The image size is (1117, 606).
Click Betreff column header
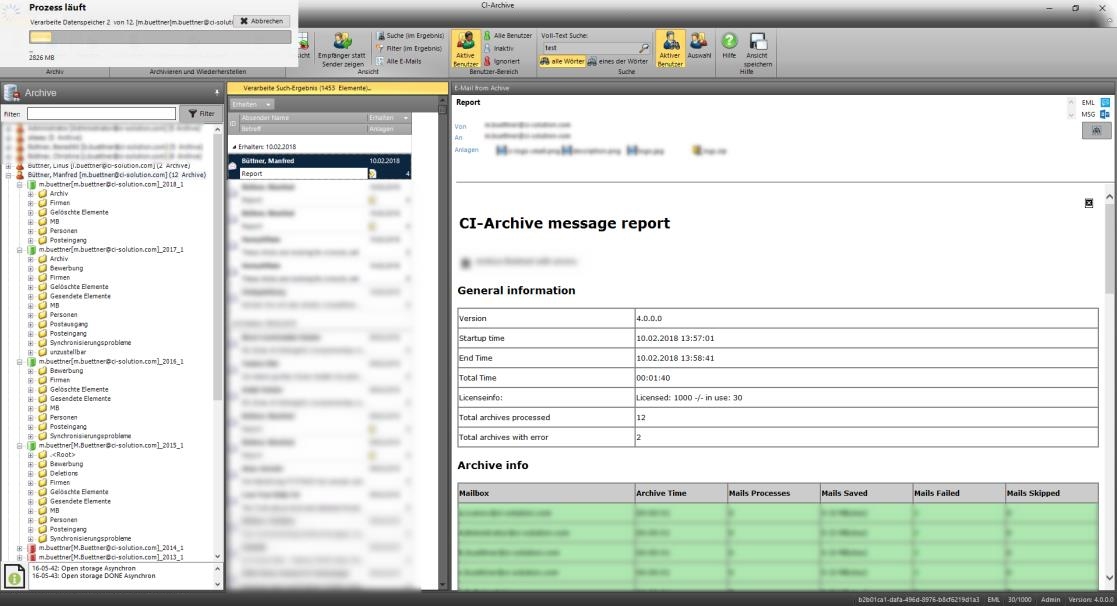pyautogui.click(x=303, y=129)
